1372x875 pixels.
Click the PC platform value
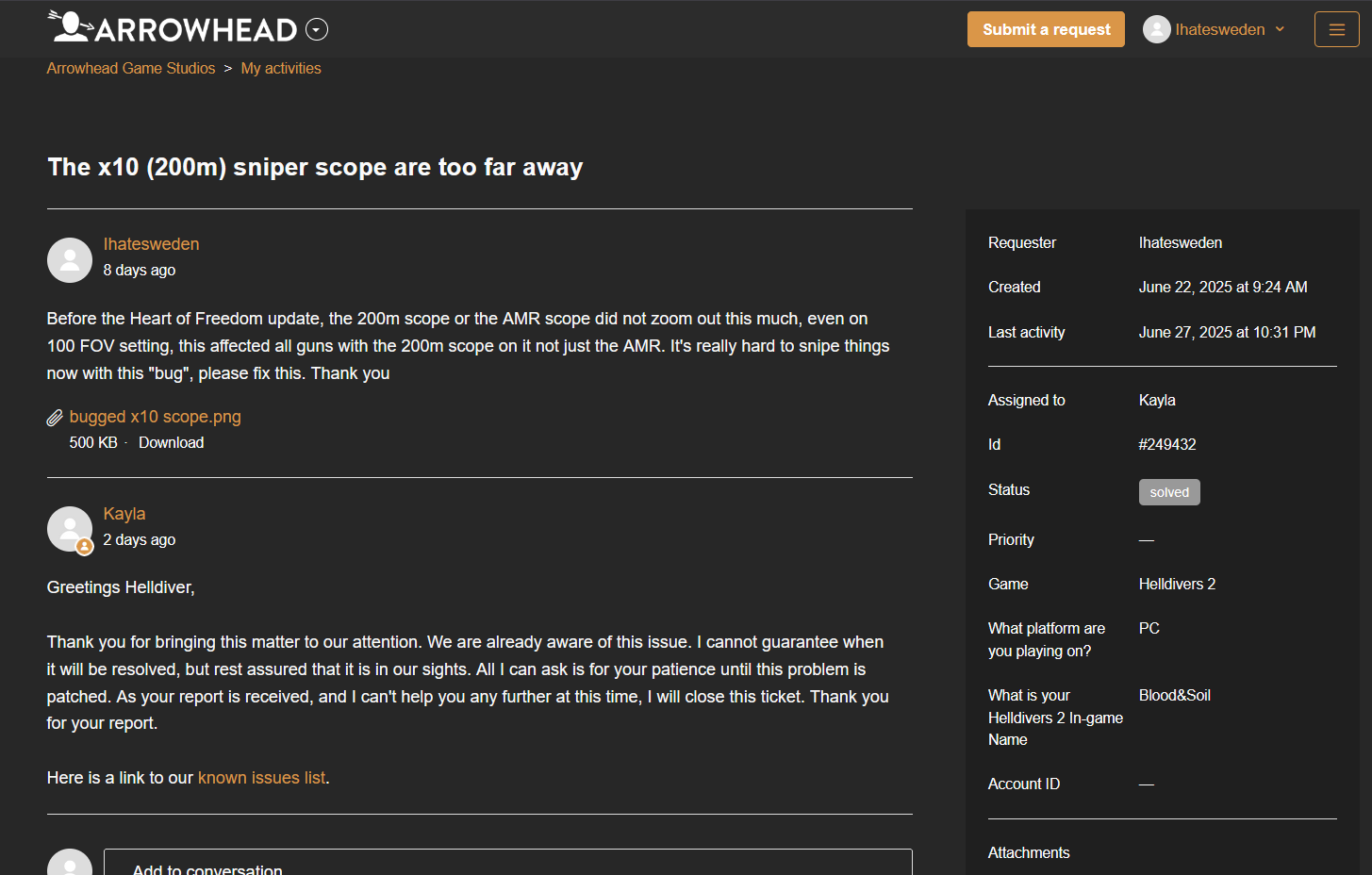pyautogui.click(x=1149, y=628)
